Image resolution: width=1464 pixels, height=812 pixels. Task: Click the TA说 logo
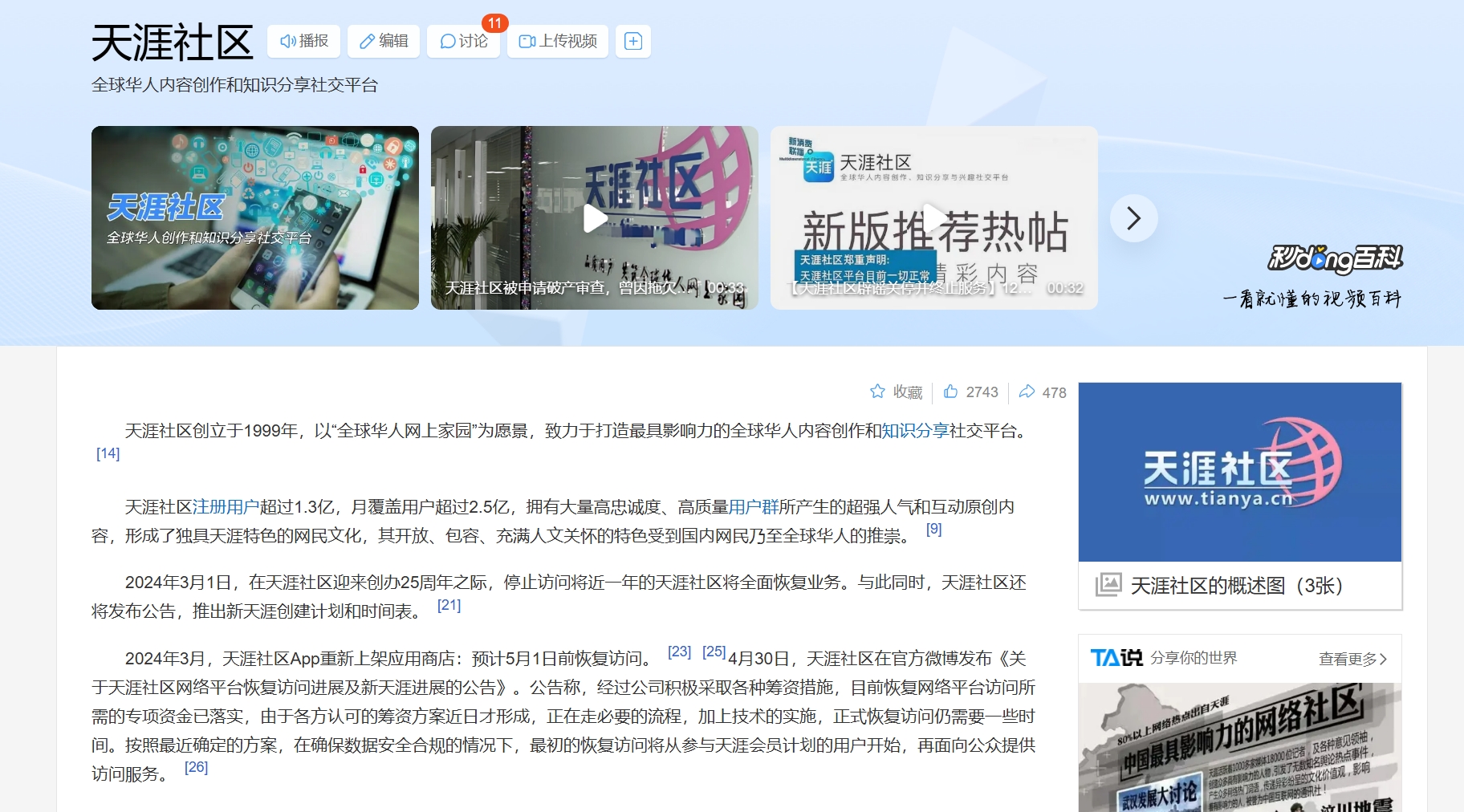[x=1116, y=658]
